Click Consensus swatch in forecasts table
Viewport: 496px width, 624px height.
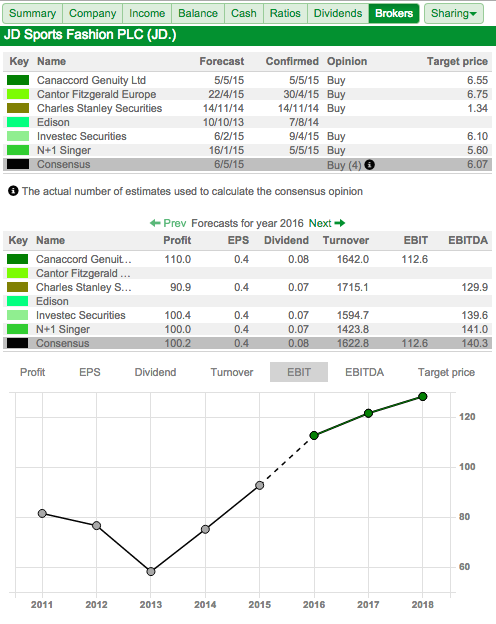[18, 343]
